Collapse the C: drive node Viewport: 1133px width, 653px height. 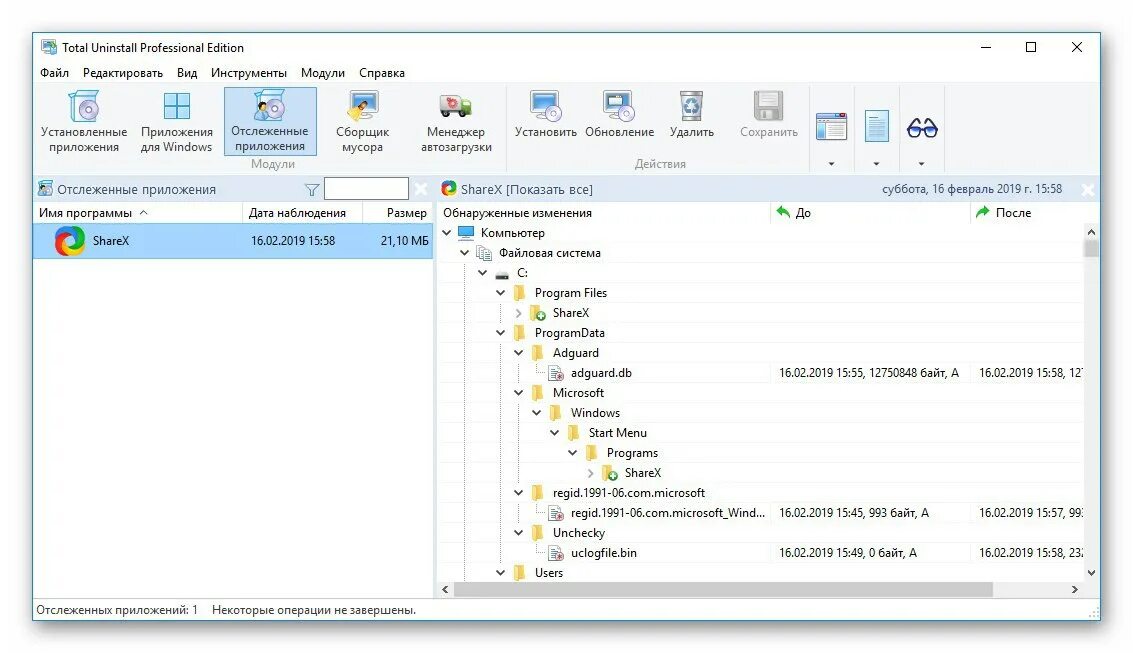(483, 273)
